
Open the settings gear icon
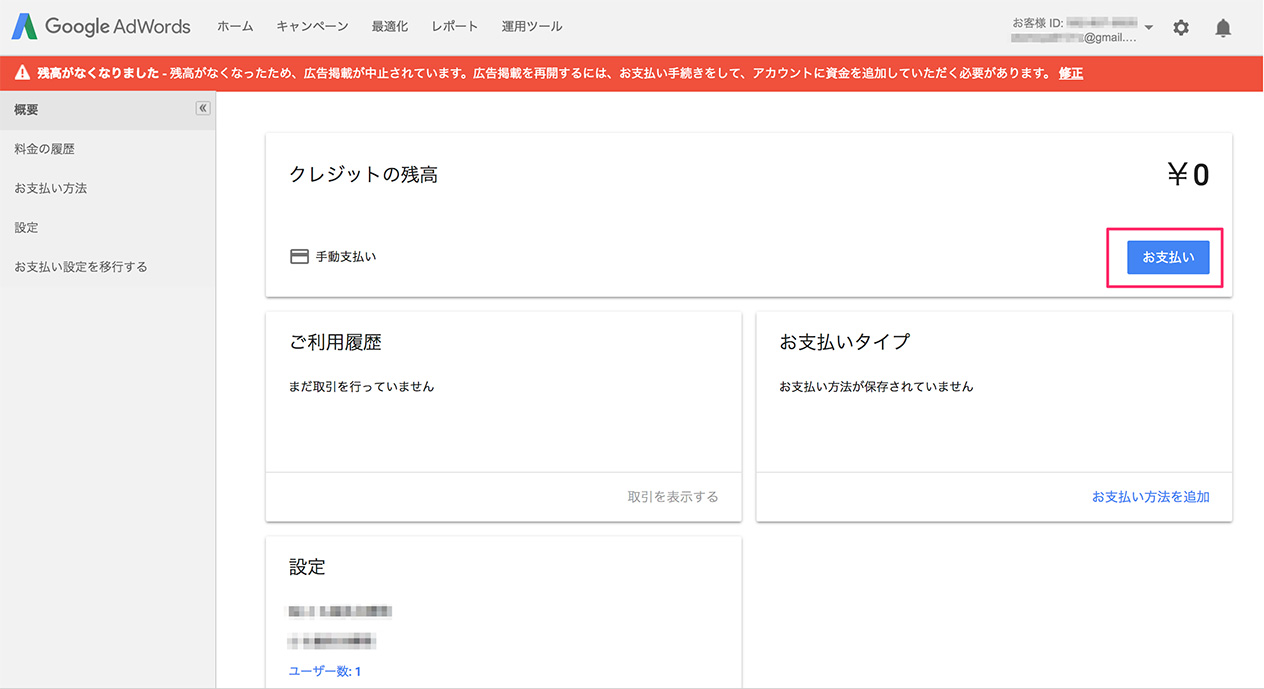click(1181, 28)
